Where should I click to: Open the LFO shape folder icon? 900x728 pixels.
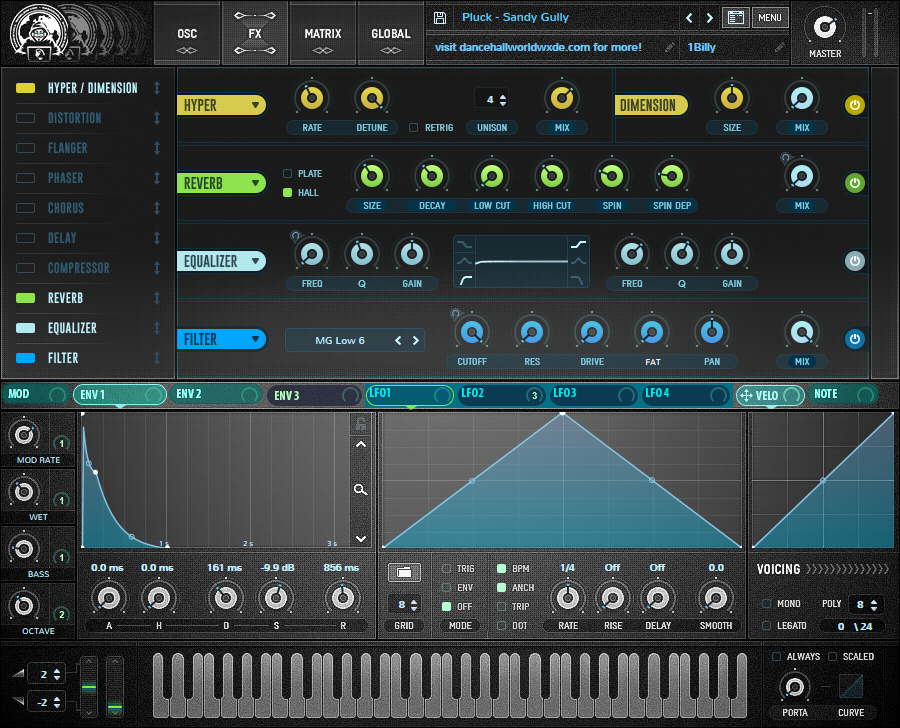point(403,572)
